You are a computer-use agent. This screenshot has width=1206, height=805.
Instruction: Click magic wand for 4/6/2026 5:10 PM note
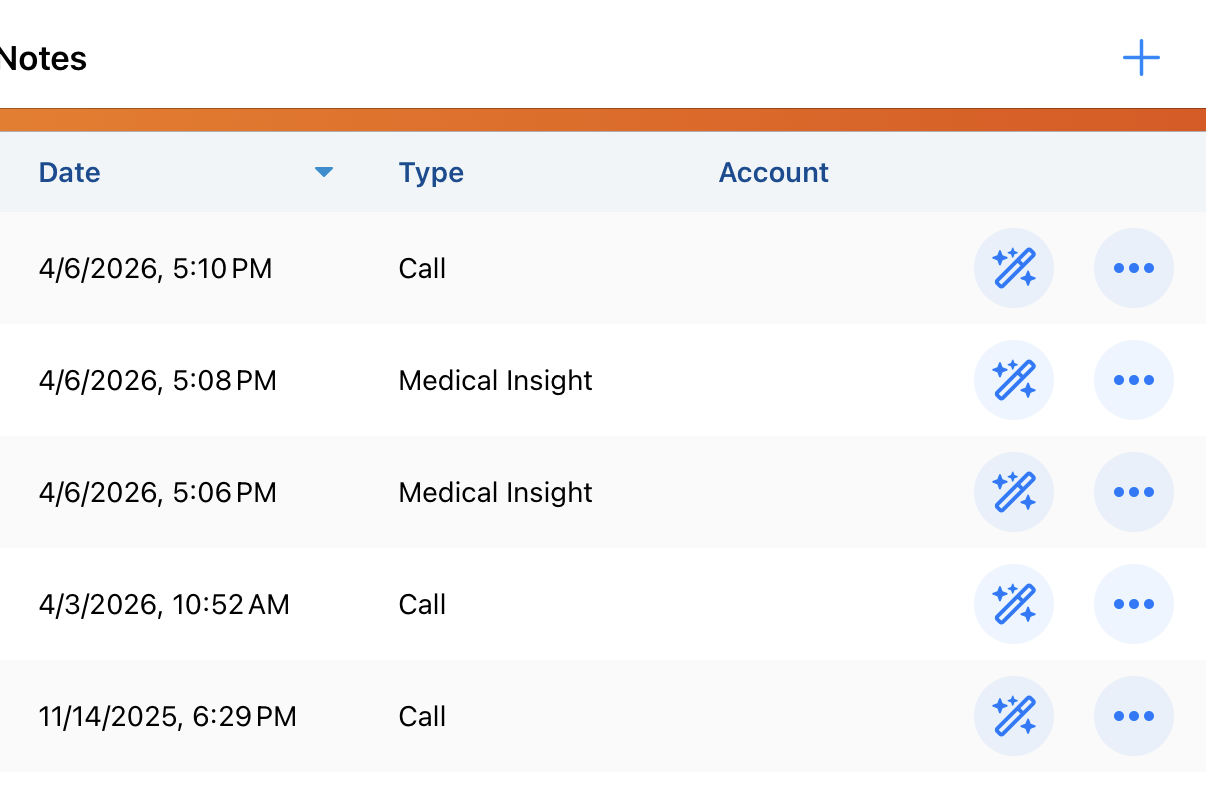click(1013, 268)
